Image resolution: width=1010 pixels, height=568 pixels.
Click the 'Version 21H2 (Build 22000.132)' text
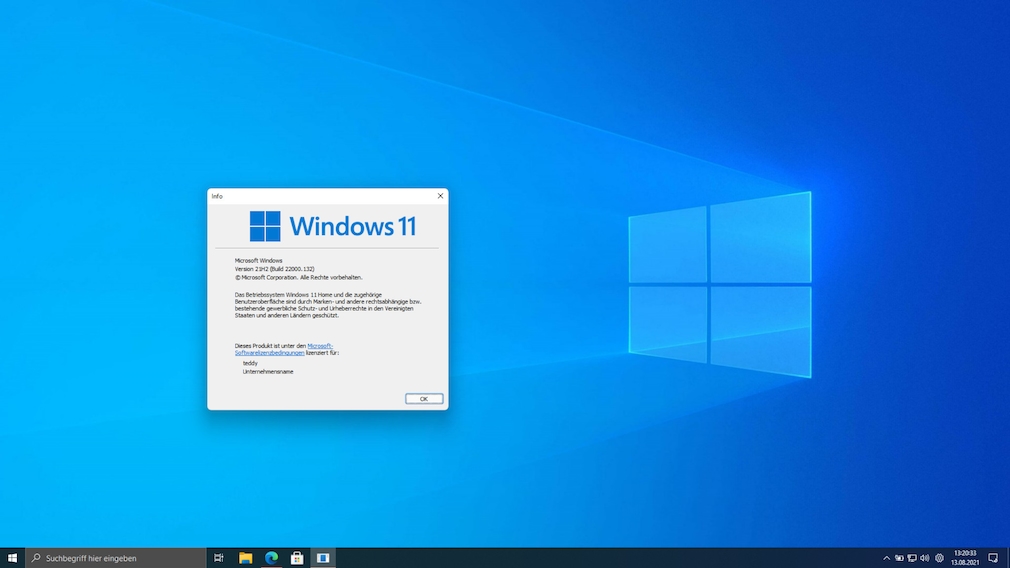(274, 269)
